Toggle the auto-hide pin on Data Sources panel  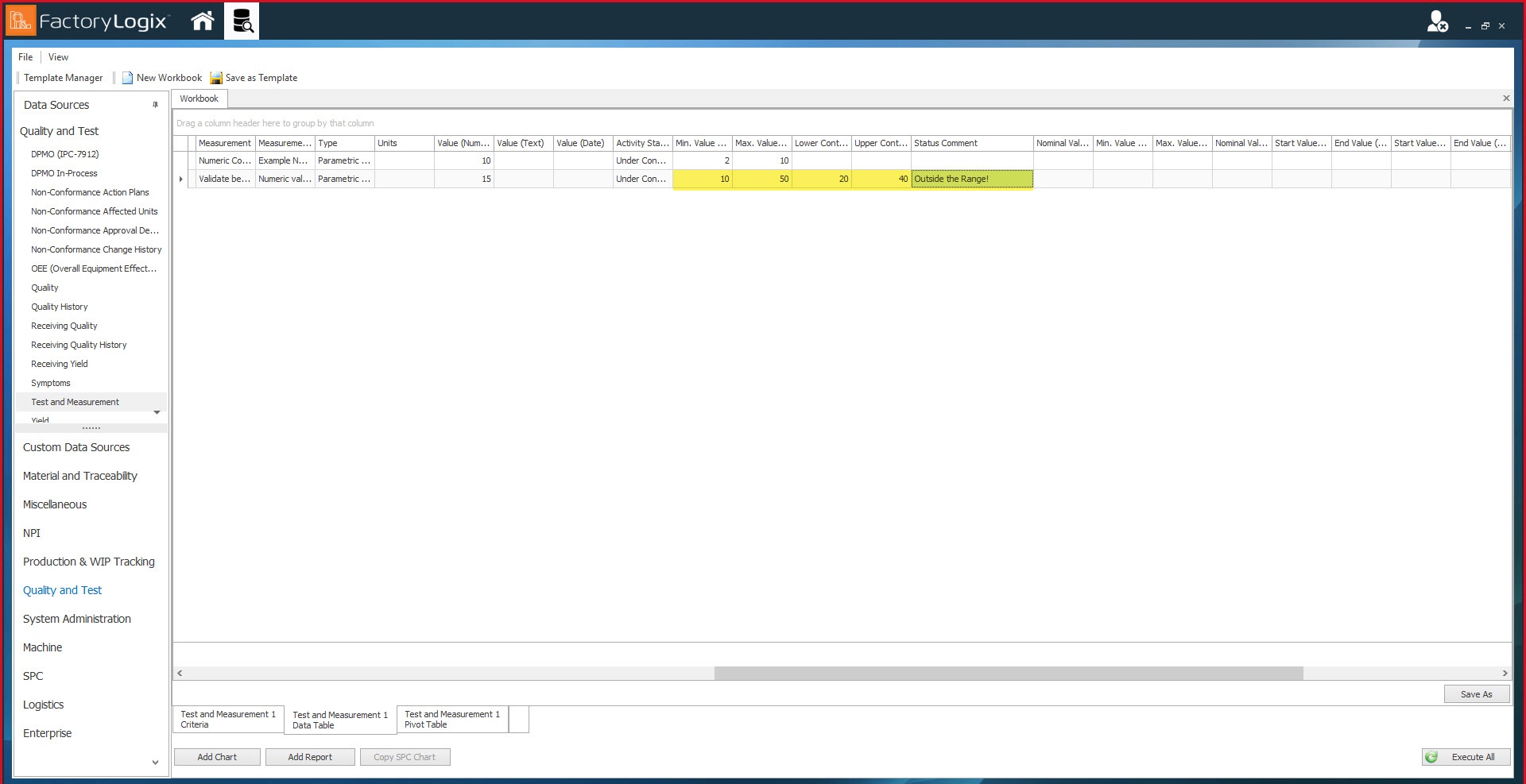(156, 104)
